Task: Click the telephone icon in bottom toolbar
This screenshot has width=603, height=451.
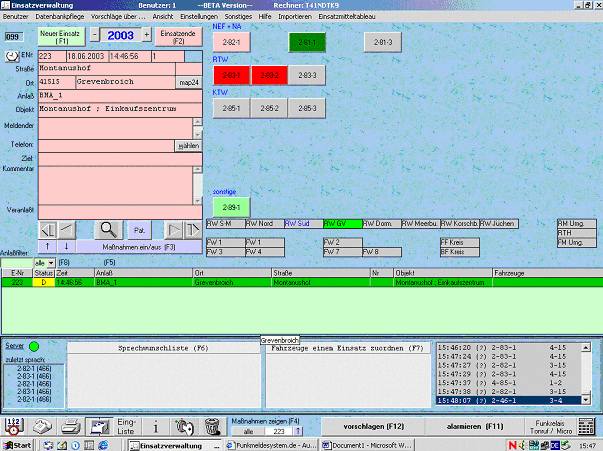Action: (x=40, y=426)
